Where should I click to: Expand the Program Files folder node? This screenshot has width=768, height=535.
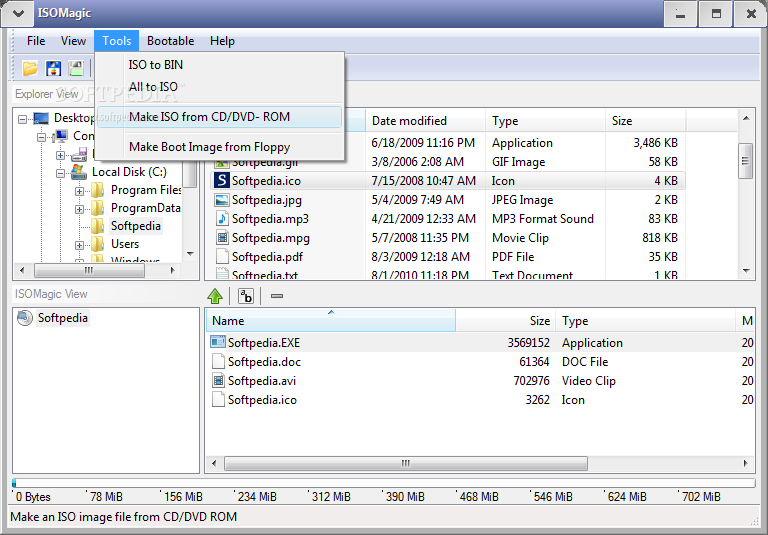pyautogui.click(x=79, y=191)
